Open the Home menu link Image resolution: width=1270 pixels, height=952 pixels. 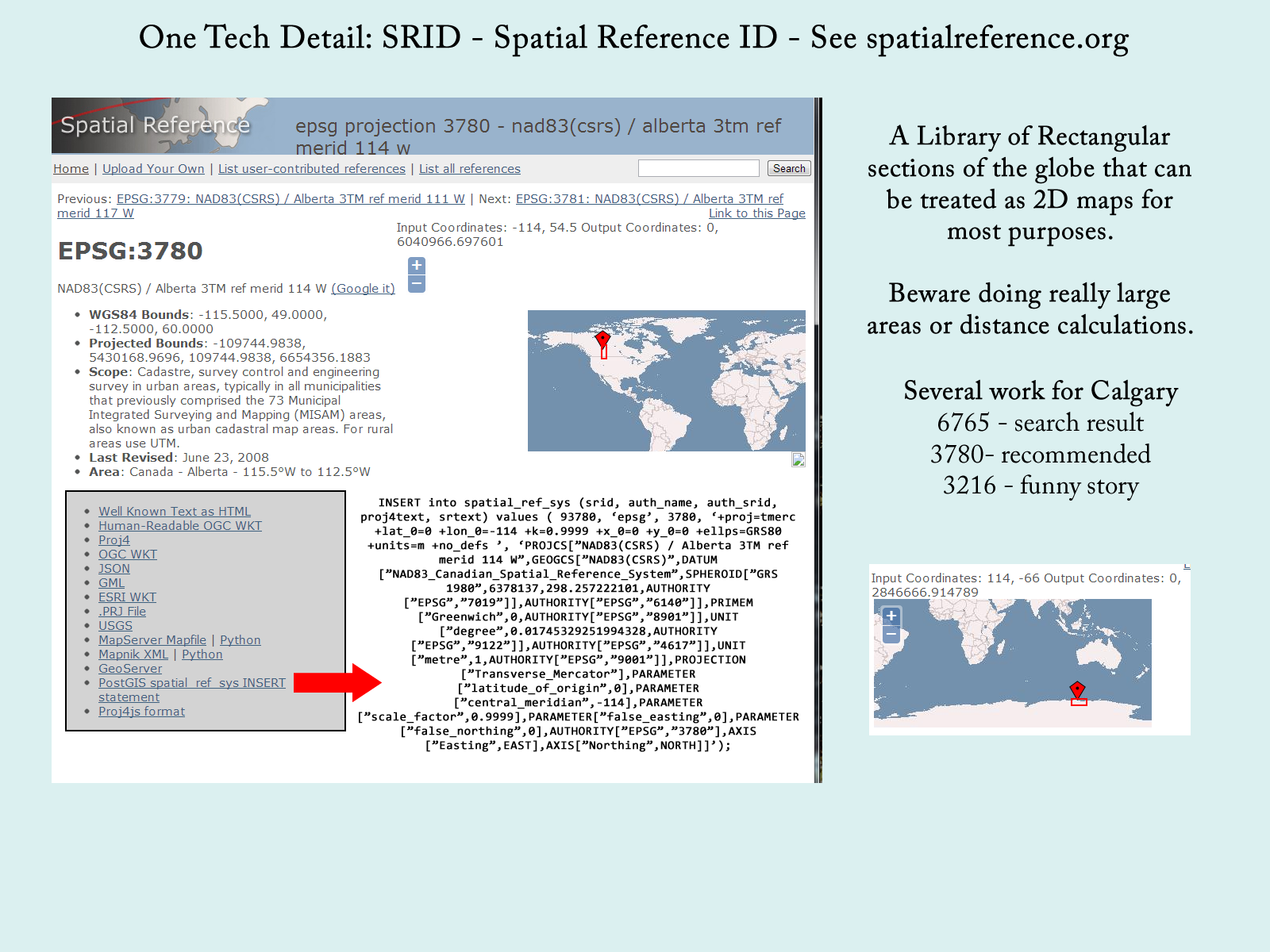coord(71,169)
